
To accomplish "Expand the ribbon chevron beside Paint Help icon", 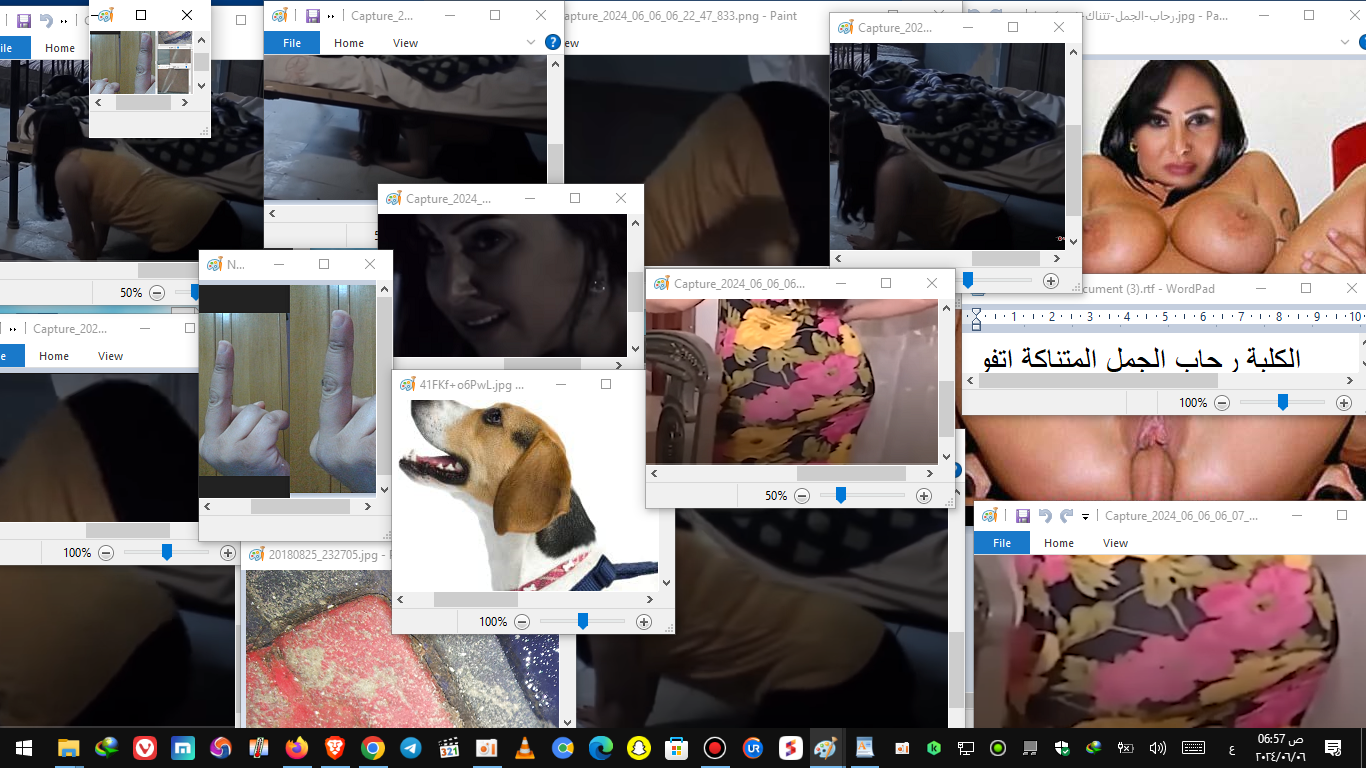I will pyautogui.click(x=531, y=42).
